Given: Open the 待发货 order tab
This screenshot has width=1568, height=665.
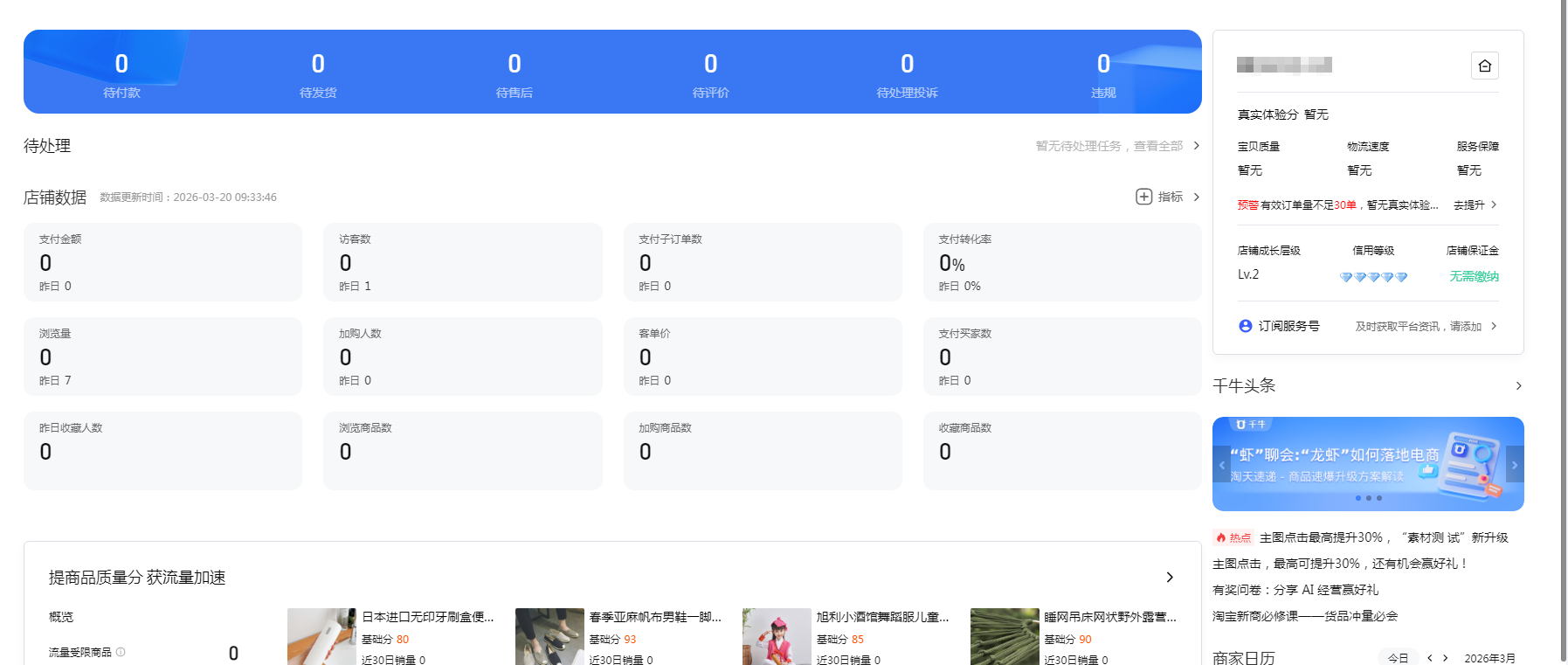Looking at the screenshot, I should click(318, 73).
